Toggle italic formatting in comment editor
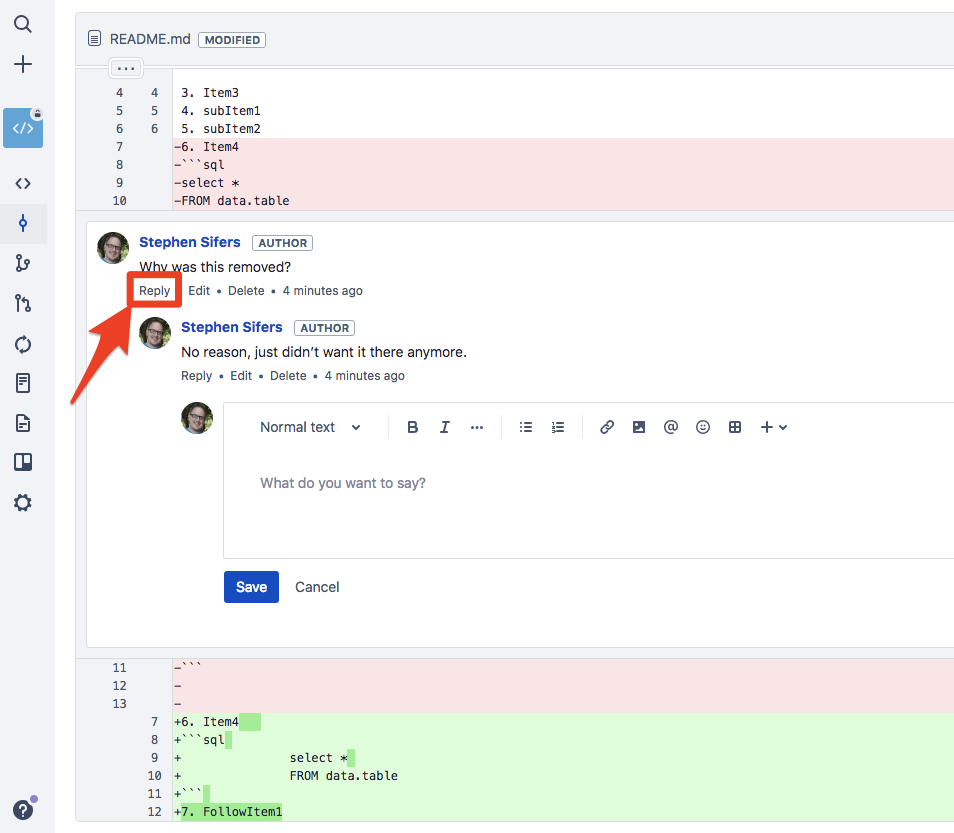The height and width of the screenshot is (833, 954). click(x=445, y=427)
